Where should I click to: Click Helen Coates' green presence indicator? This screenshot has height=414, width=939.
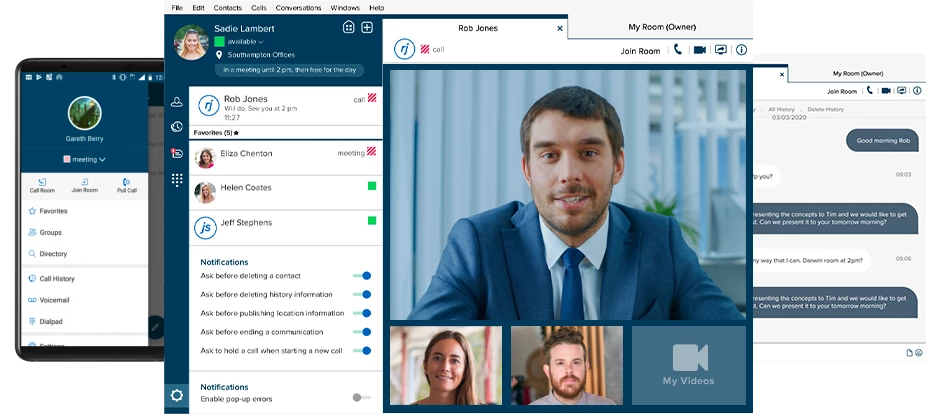[x=372, y=186]
